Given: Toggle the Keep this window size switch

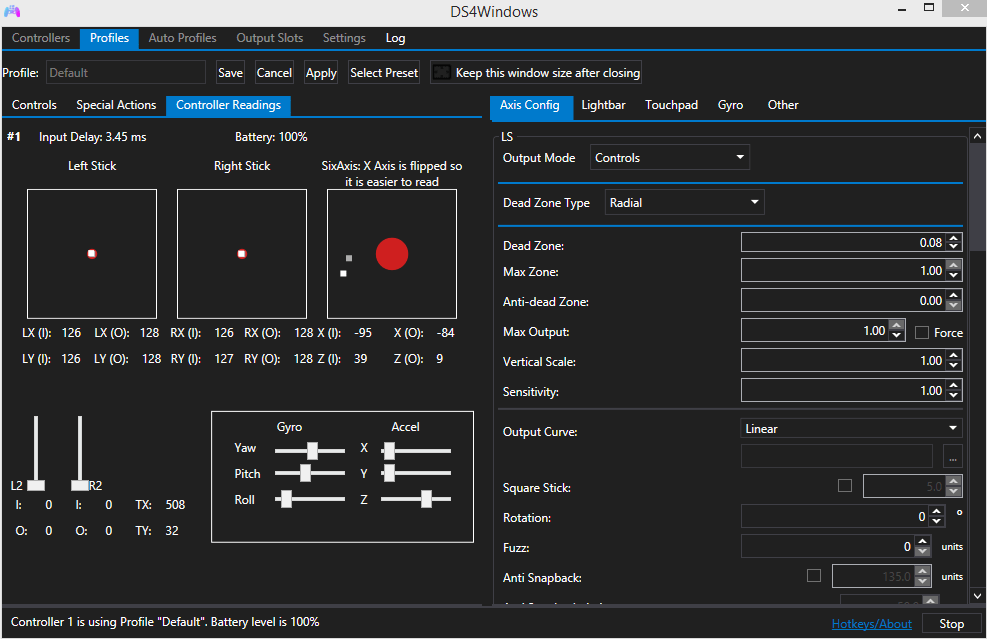Looking at the screenshot, I should (441, 73).
